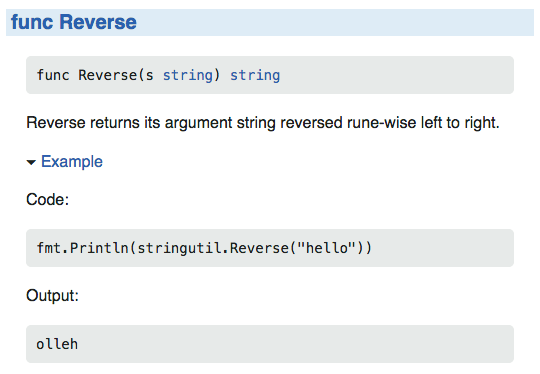Click the Println call in example code
540x374 pixels.
pyautogui.click(x=99, y=248)
